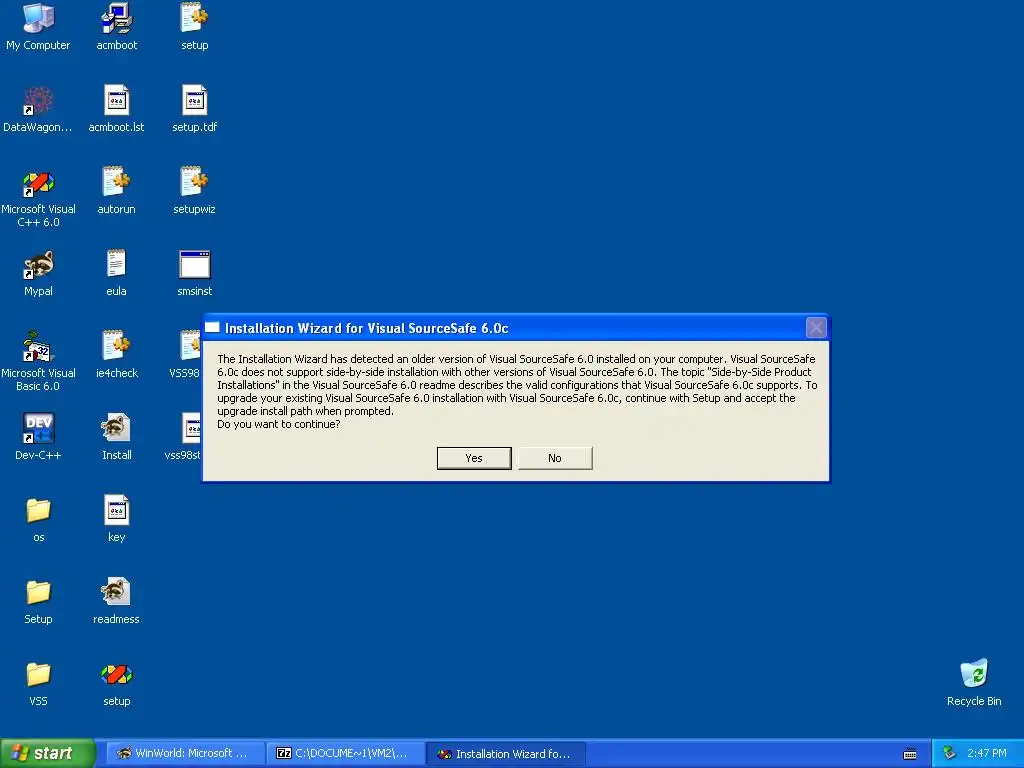Select the Setup folder icon
The height and width of the screenshot is (768, 1024).
click(x=38, y=601)
